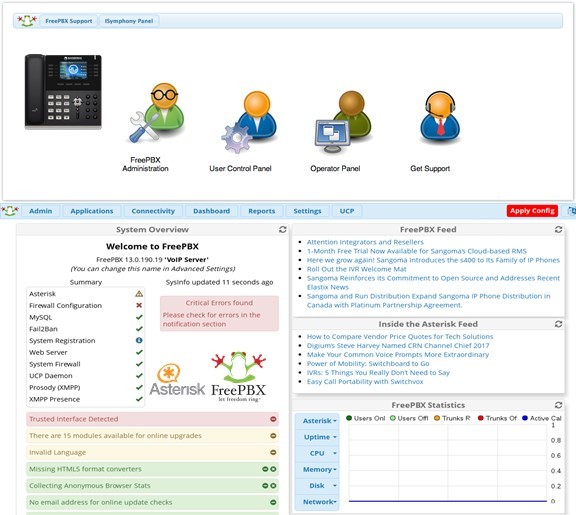576x515 pixels.
Task: Click the XMPP Presence green checkmark
Action: [139, 399]
